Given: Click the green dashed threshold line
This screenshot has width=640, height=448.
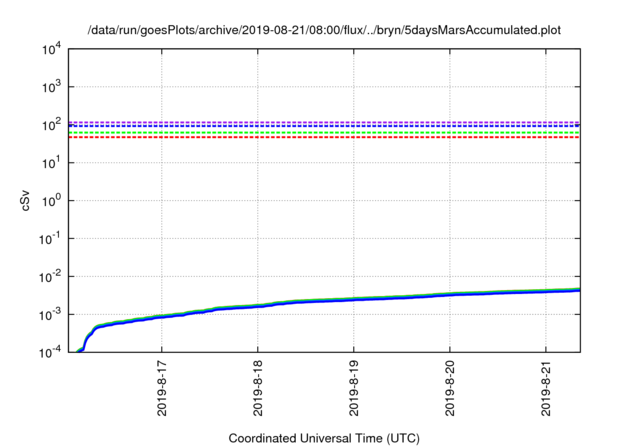Looking at the screenshot, I should (x=324, y=133).
